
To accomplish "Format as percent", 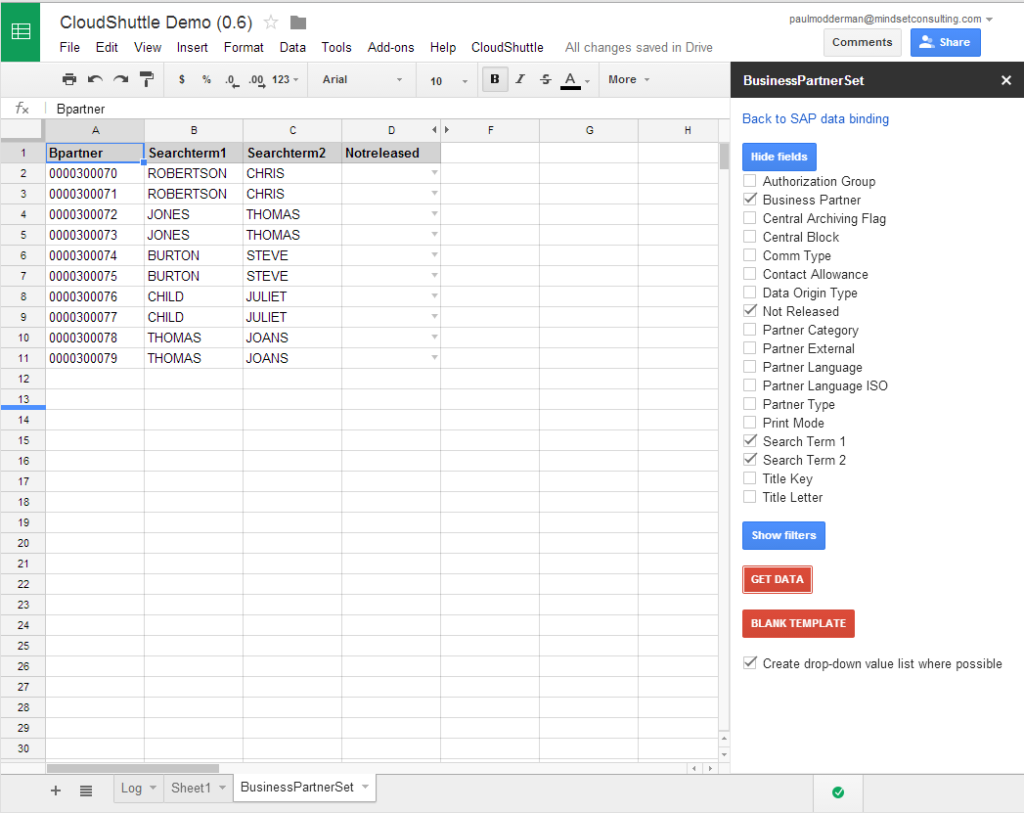I will 206,80.
